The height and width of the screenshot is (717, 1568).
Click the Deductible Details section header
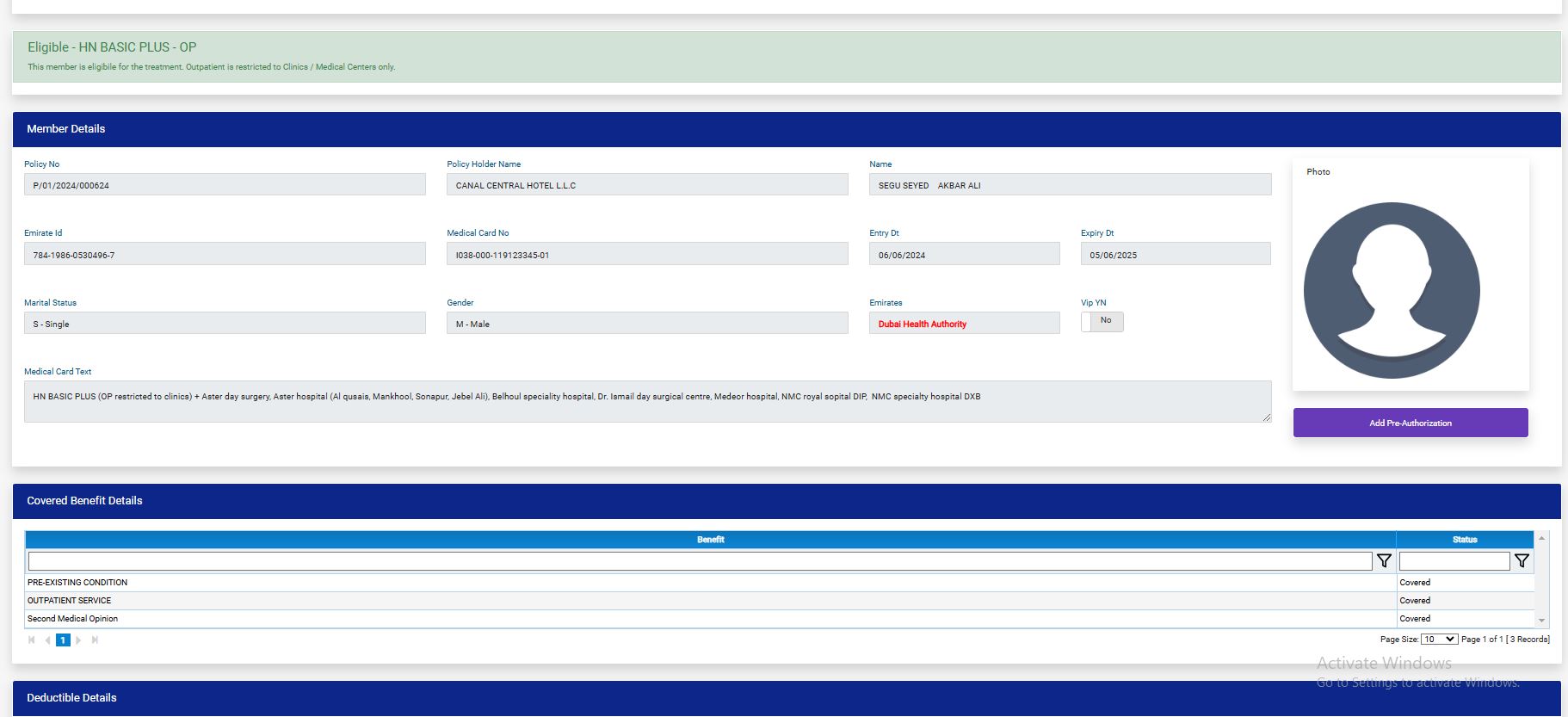pyautogui.click(x=787, y=698)
